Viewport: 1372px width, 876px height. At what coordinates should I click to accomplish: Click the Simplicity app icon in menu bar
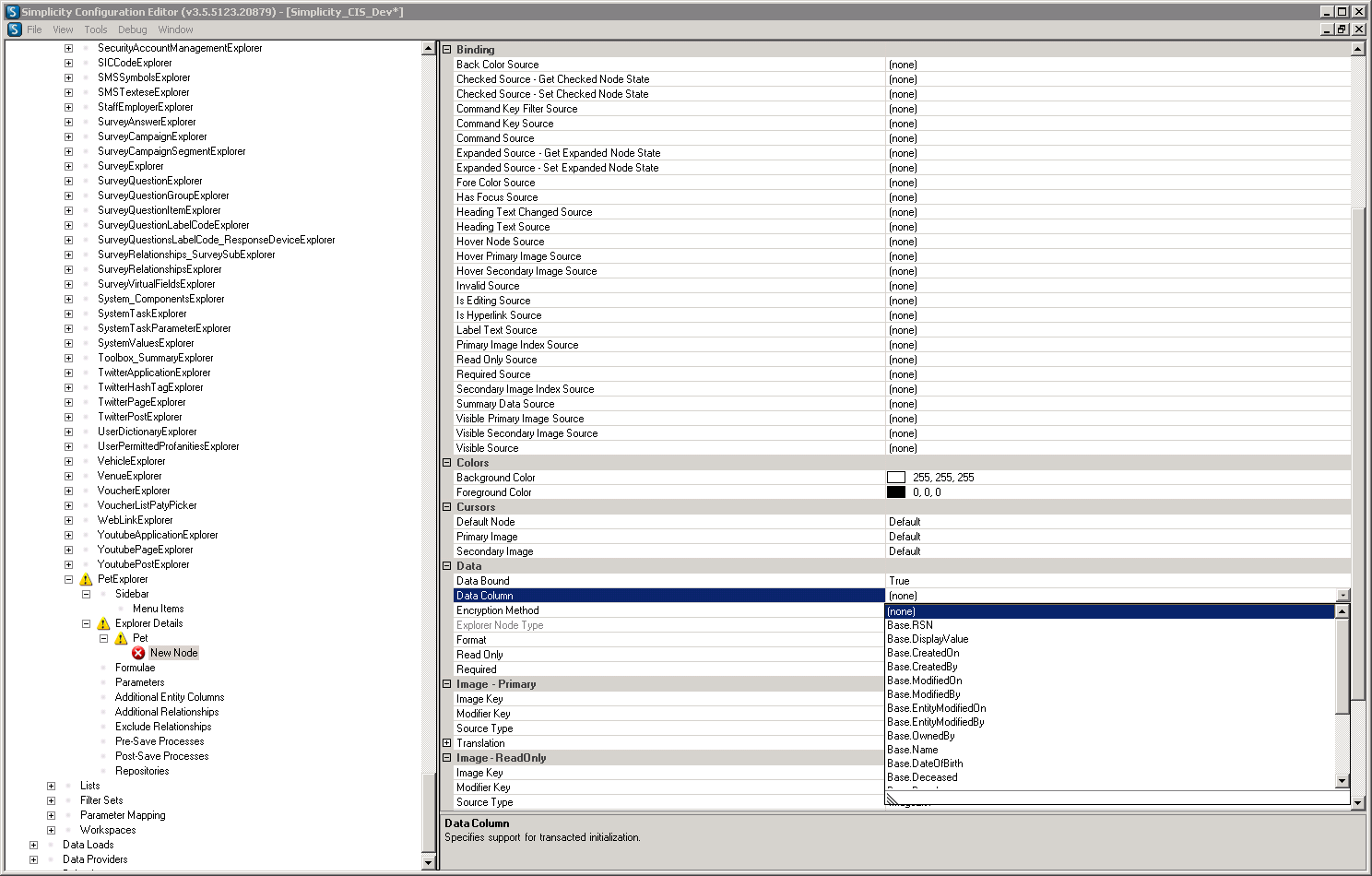click(14, 30)
